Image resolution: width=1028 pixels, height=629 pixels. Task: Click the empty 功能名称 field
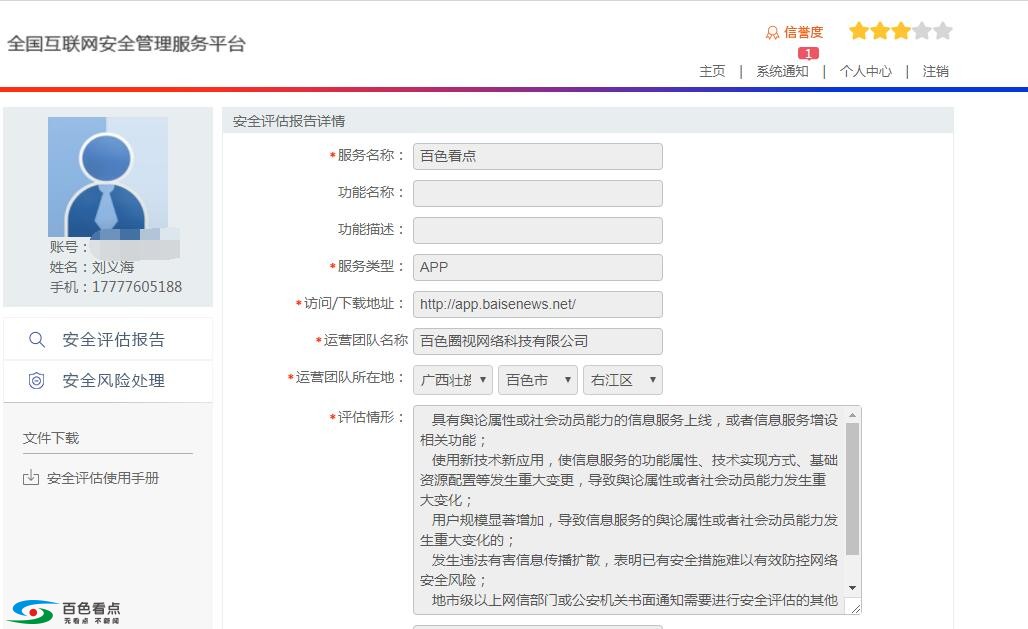(x=538, y=193)
